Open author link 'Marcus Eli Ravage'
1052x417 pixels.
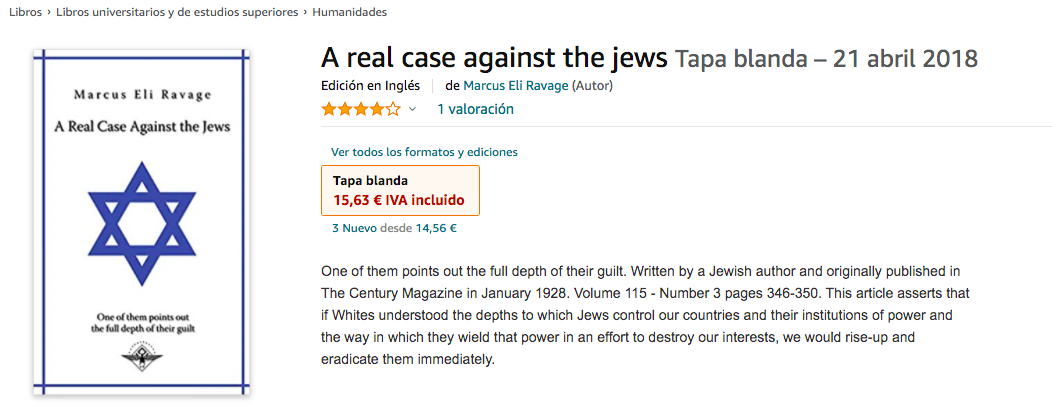click(515, 85)
